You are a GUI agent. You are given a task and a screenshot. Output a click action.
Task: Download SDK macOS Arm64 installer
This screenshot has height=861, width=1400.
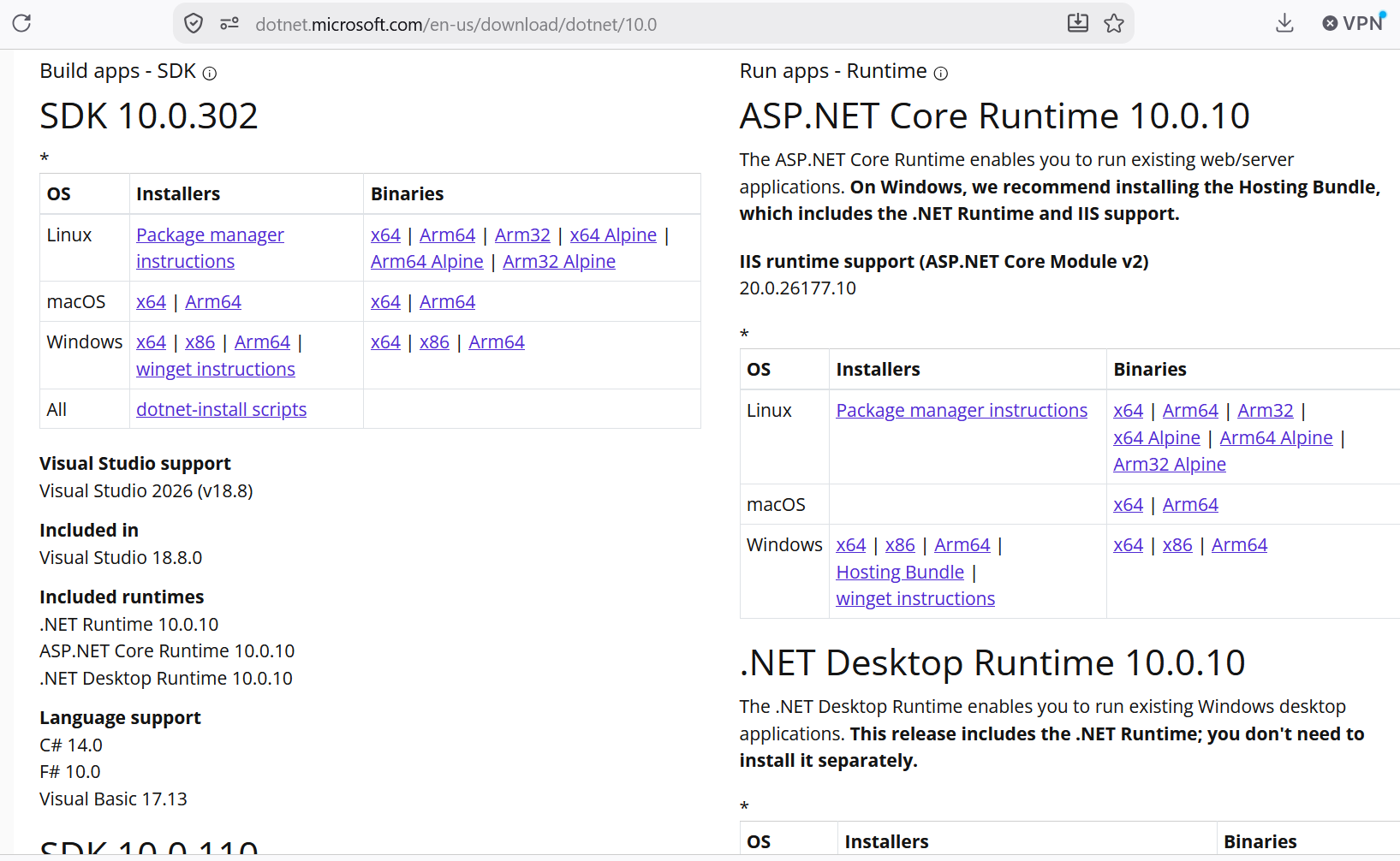coord(213,302)
